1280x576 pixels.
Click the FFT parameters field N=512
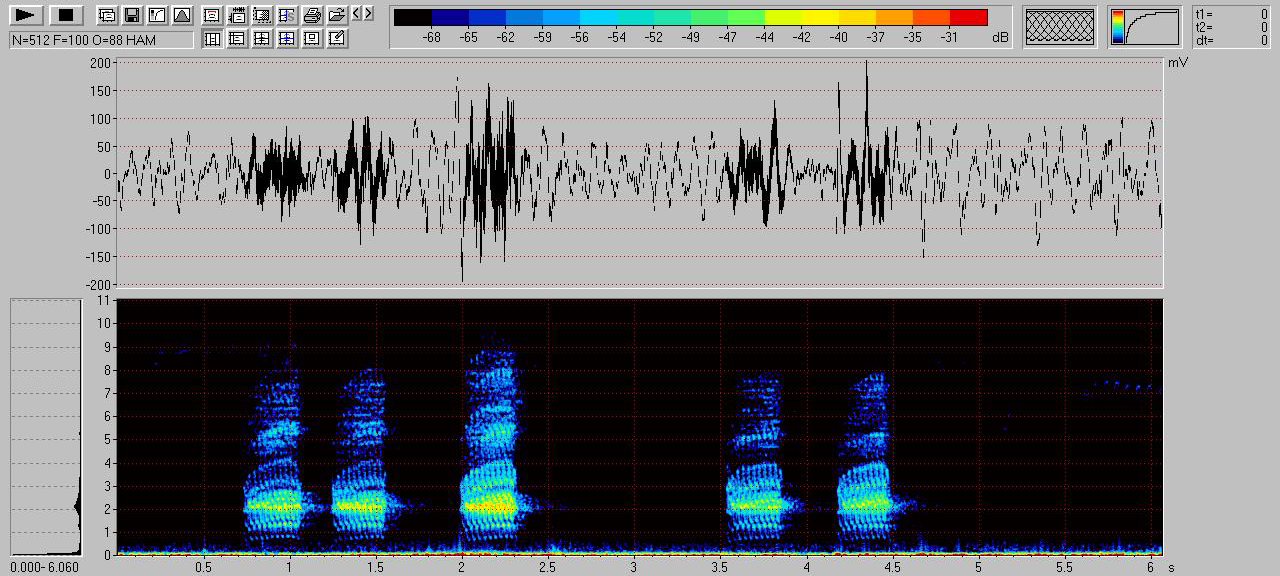pyautogui.click(x=101, y=39)
